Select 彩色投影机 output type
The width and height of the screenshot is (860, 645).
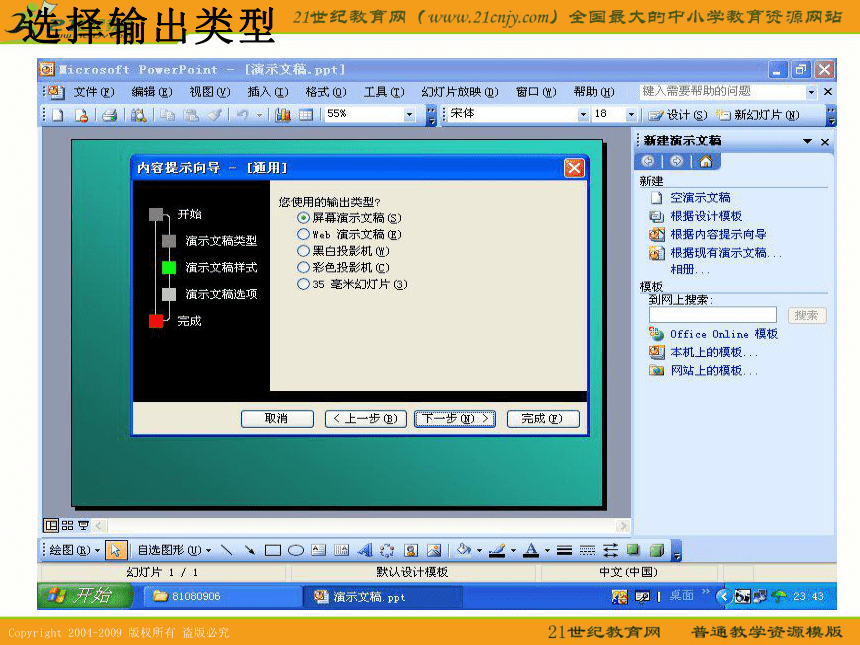(x=343, y=267)
